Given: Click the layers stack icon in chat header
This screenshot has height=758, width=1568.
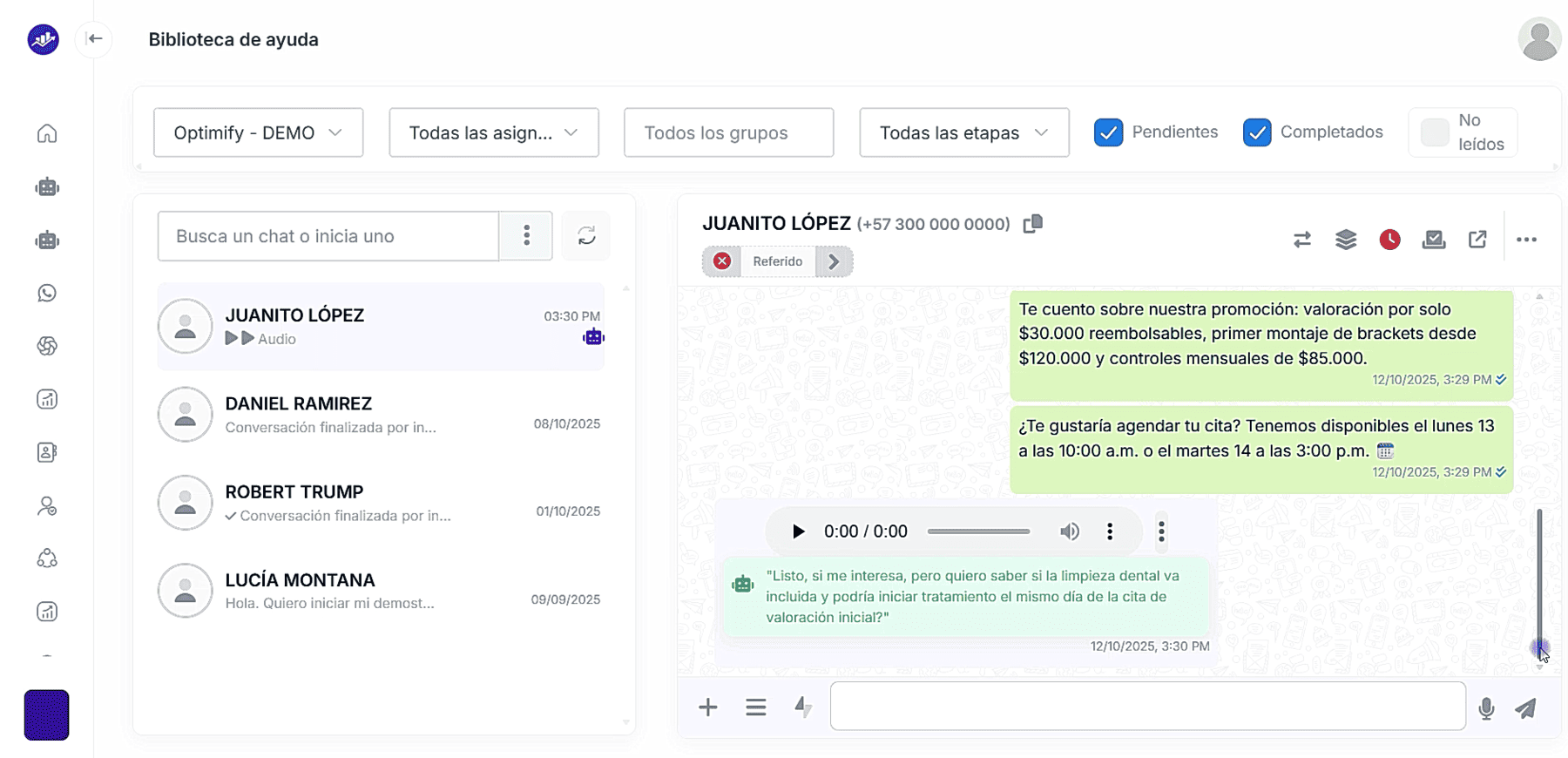Looking at the screenshot, I should pos(1346,240).
